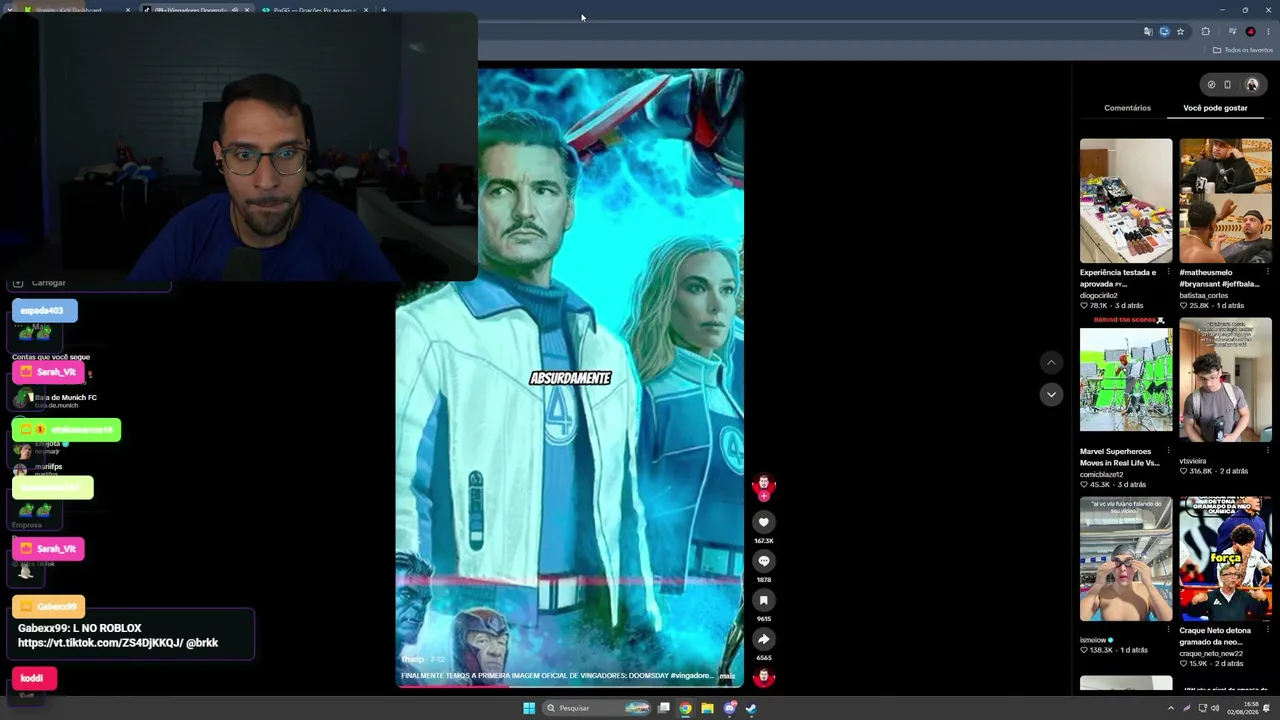Image resolution: width=1280 pixels, height=720 pixels.
Task: Open Todos os favoritos bookmarks folder
Action: pyautogui.click(x=1242, y=50)
